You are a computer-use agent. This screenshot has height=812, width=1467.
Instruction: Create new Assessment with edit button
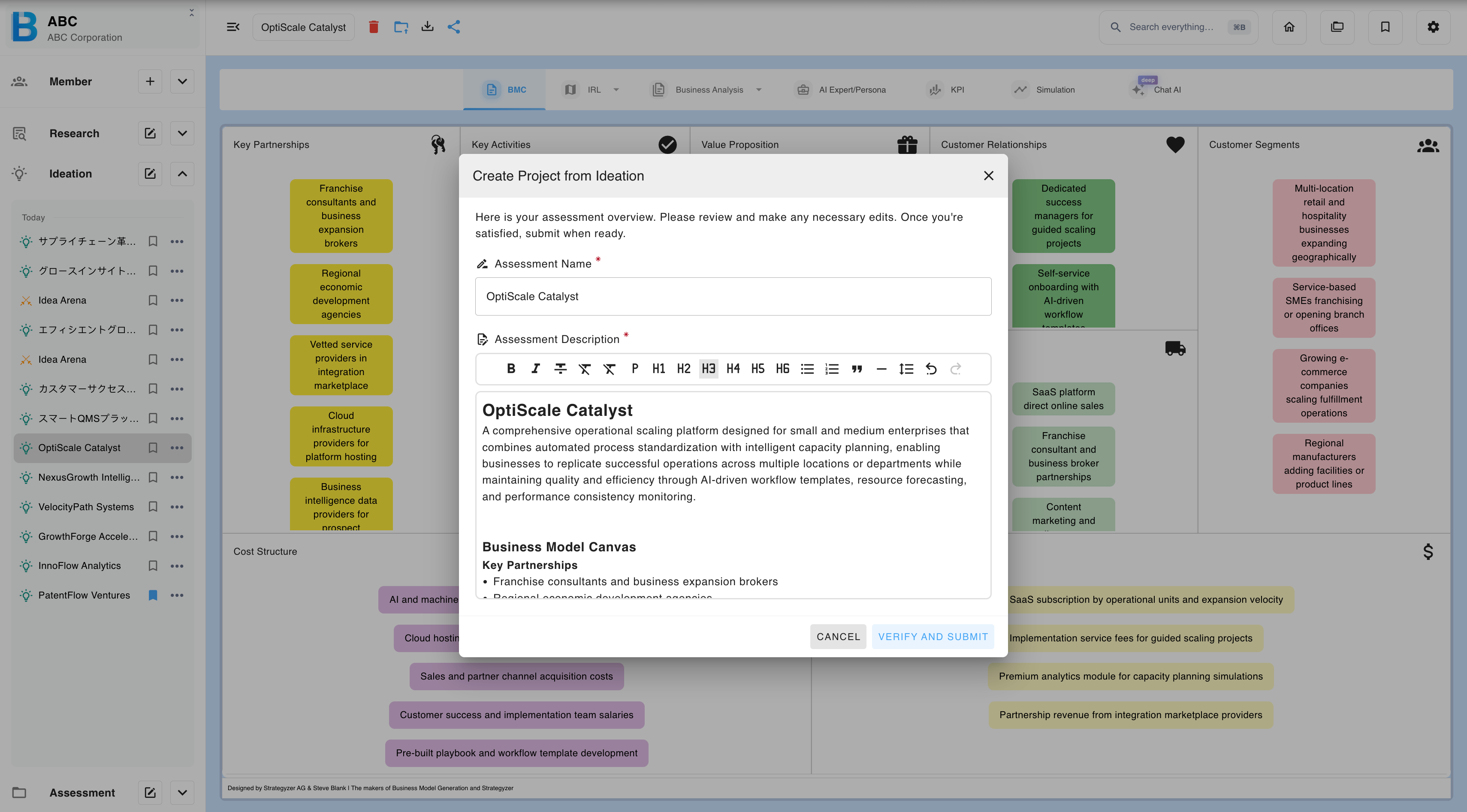(x=150, y=793)
